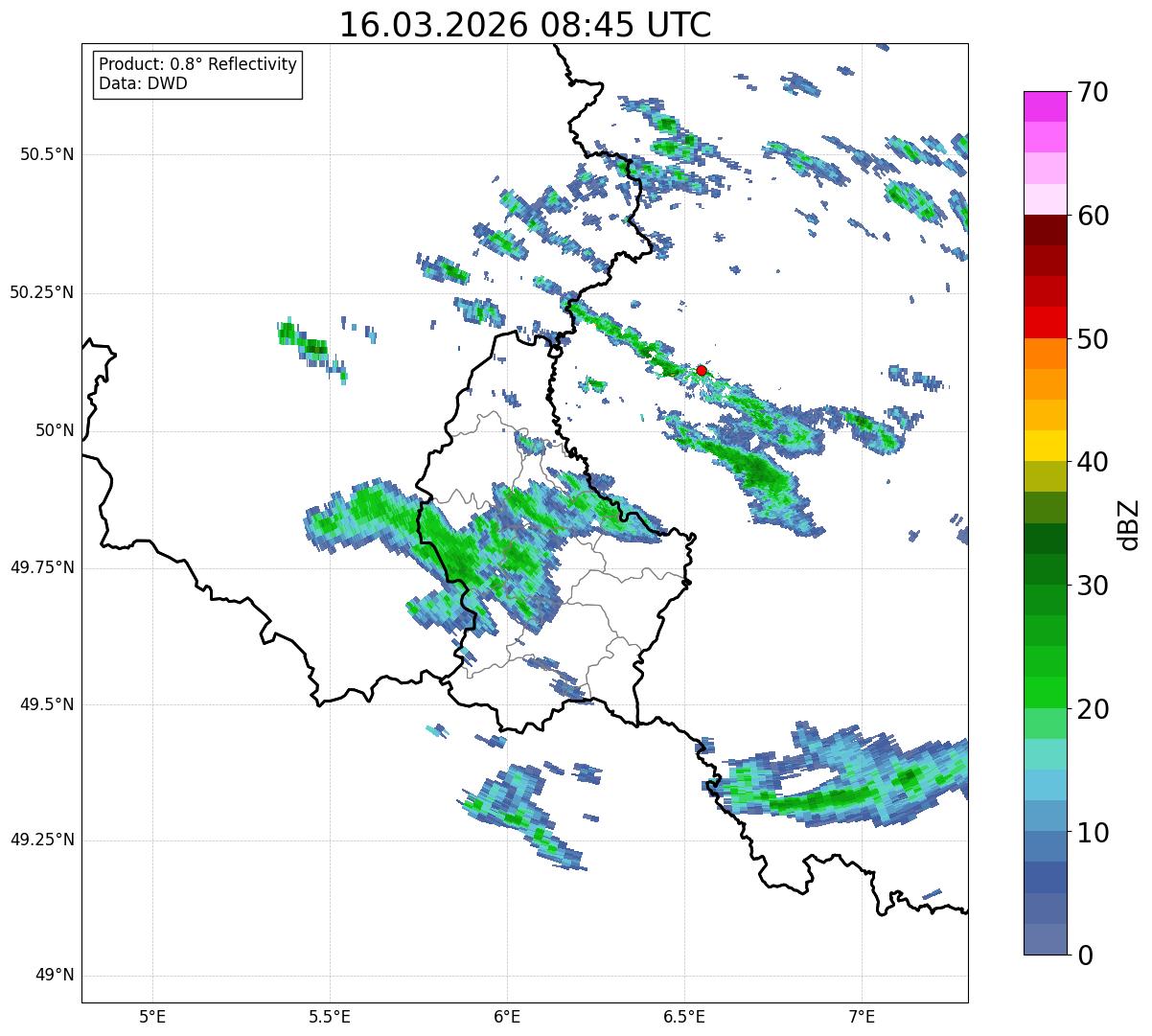Click the longitude label 5°E
Image resolution: width=1152 pixels, height=1036 pixels.
click(x=152, y=1018)
